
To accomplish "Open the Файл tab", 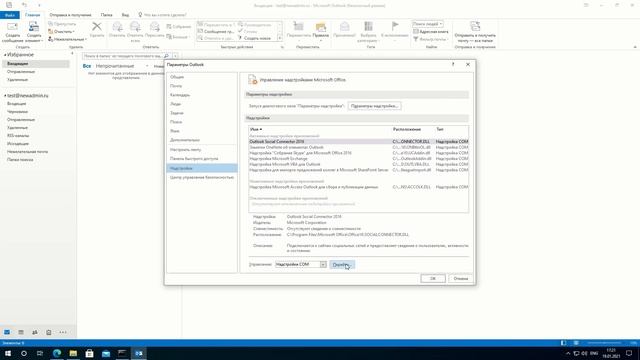I will 10,15.
